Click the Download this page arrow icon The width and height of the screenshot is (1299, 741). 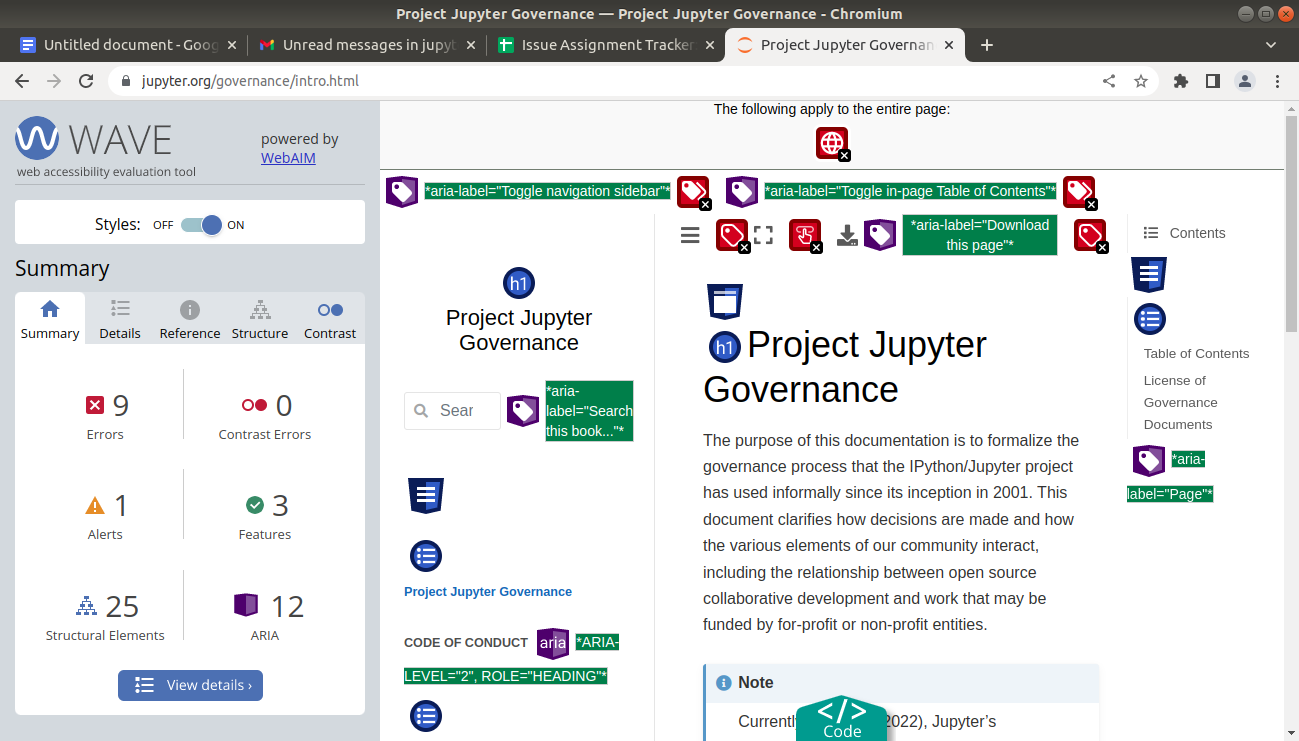[846, 235]
